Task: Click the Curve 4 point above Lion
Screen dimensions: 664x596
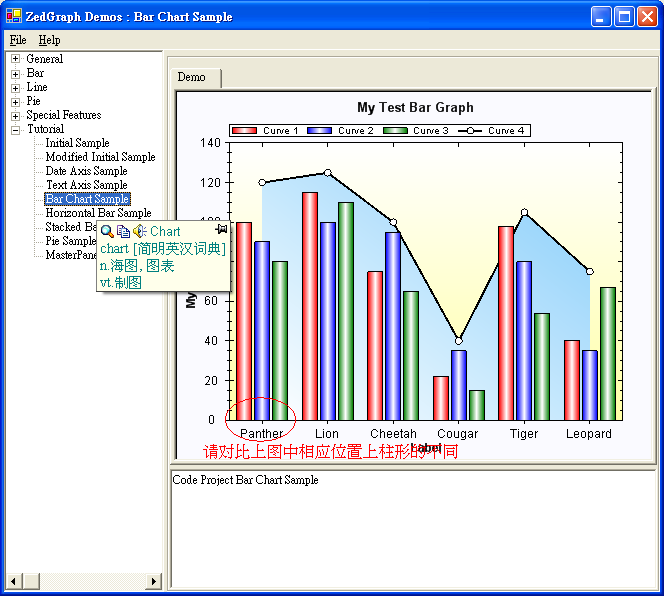Action: click(x=327, y=172)
